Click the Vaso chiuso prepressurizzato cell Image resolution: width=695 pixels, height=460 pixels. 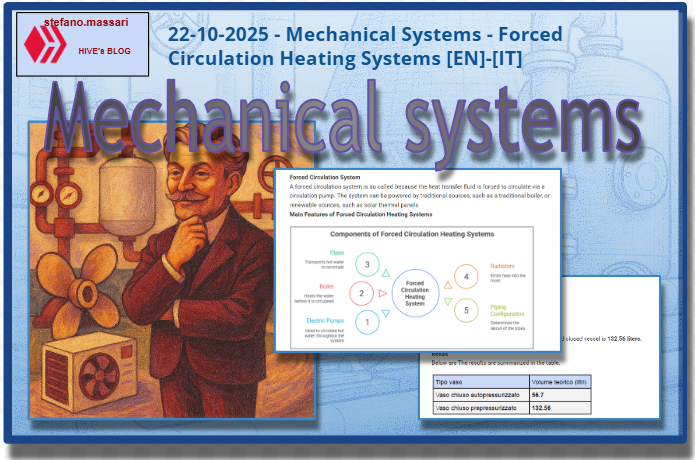(481, 408)
